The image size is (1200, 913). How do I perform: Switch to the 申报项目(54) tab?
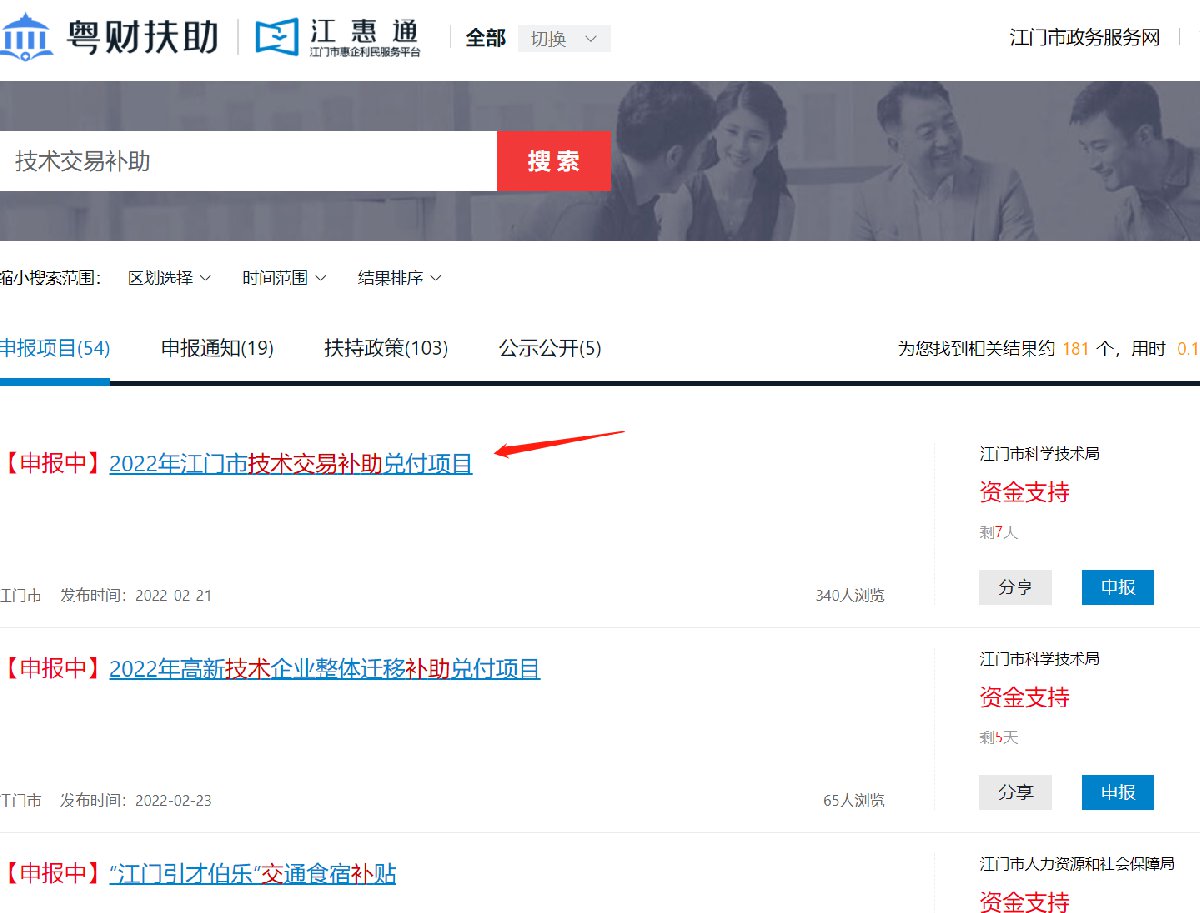point(54,348)
